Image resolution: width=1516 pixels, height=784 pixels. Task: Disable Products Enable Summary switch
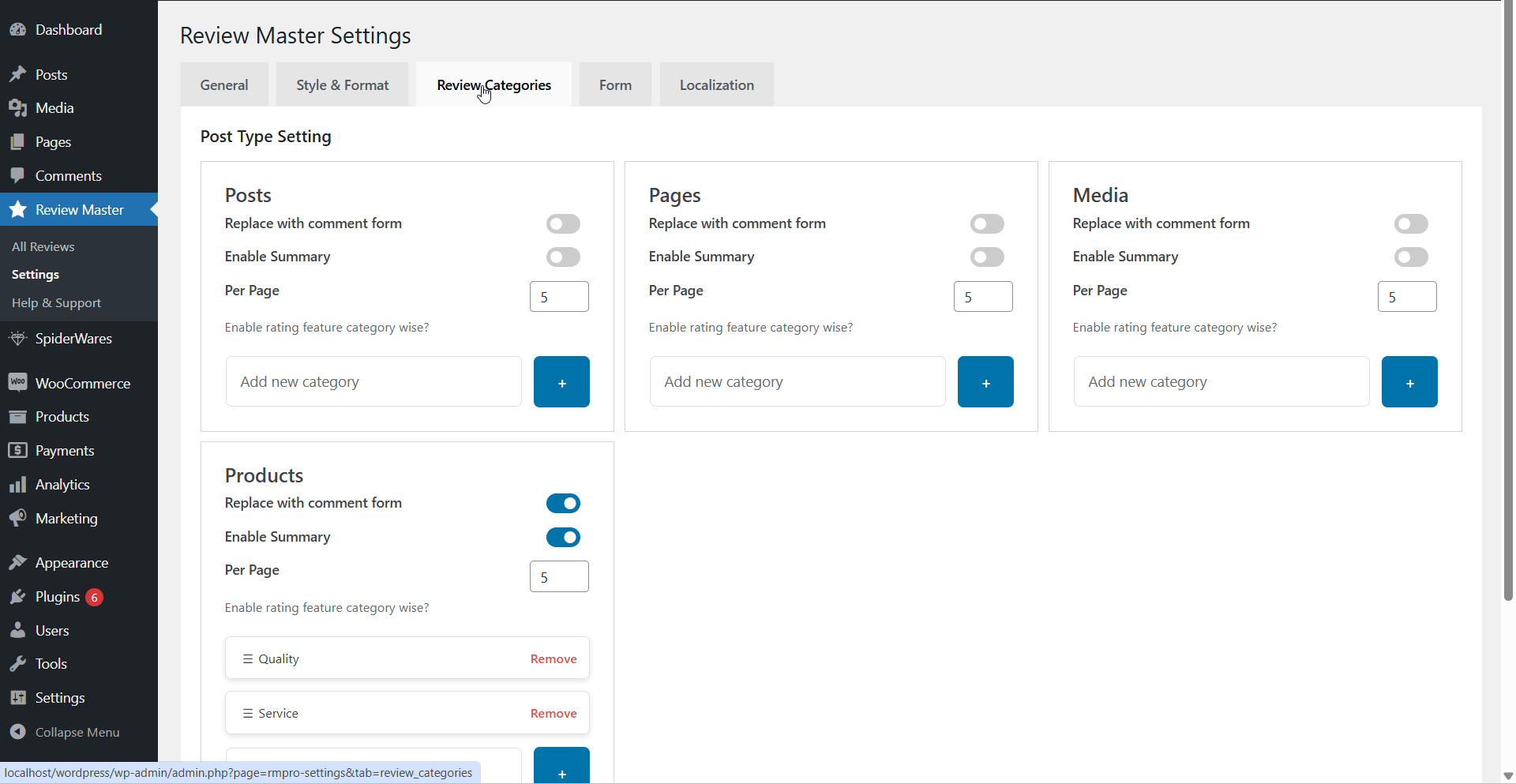tap(563, 537)
